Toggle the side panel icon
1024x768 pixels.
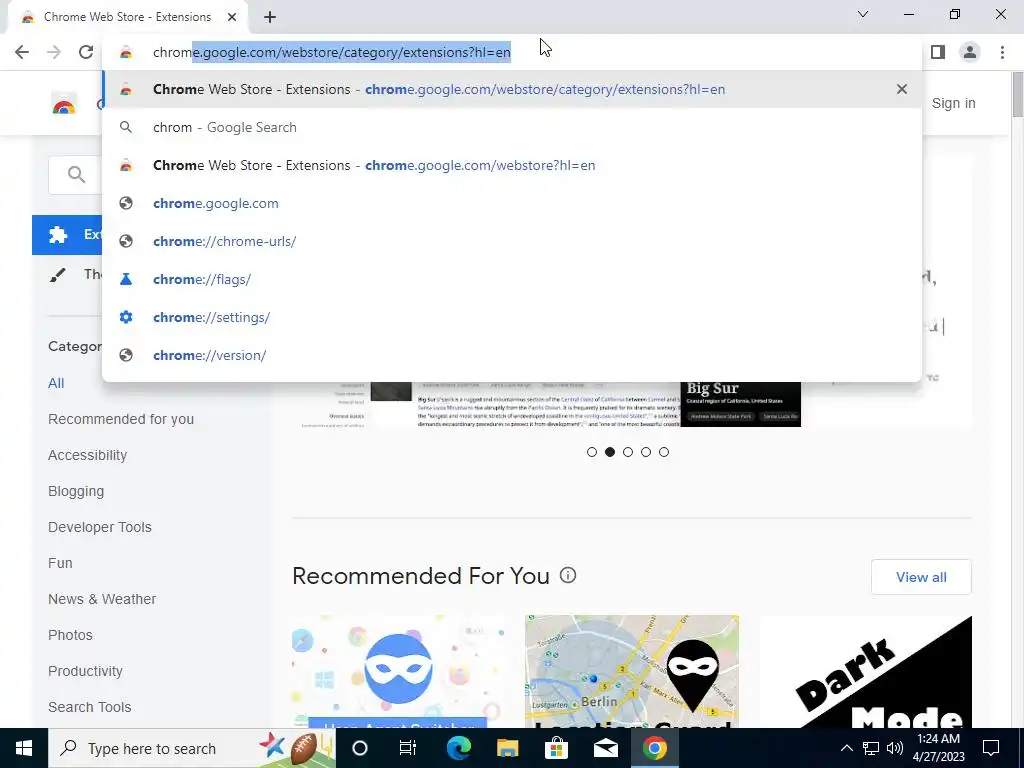pos(938,52)
